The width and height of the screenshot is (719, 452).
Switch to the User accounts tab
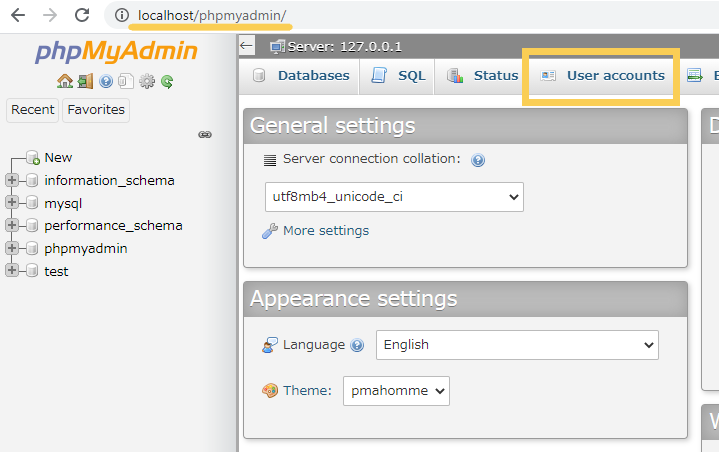pos(603,76)
